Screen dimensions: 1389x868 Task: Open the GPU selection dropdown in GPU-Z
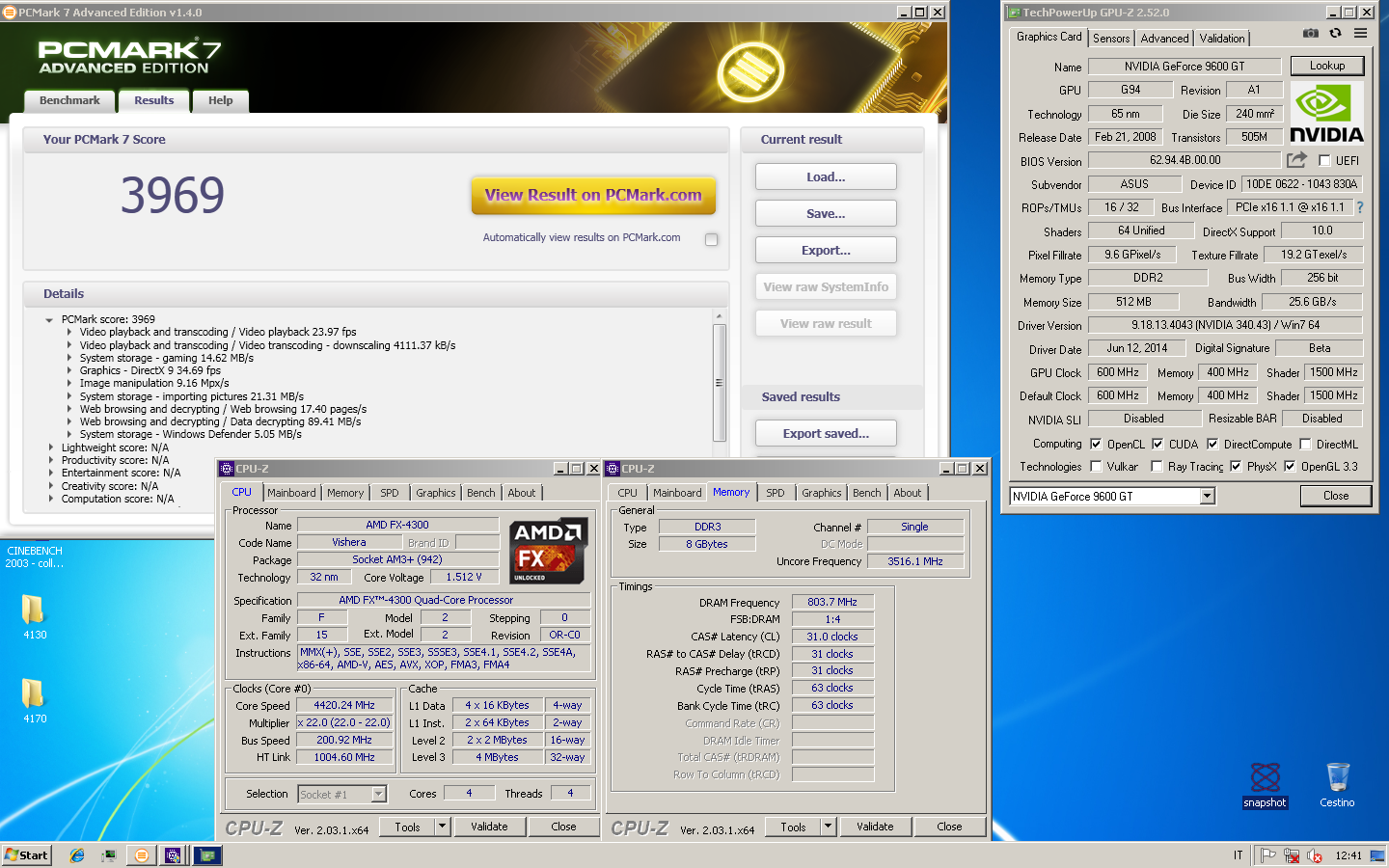point(1207,496)
